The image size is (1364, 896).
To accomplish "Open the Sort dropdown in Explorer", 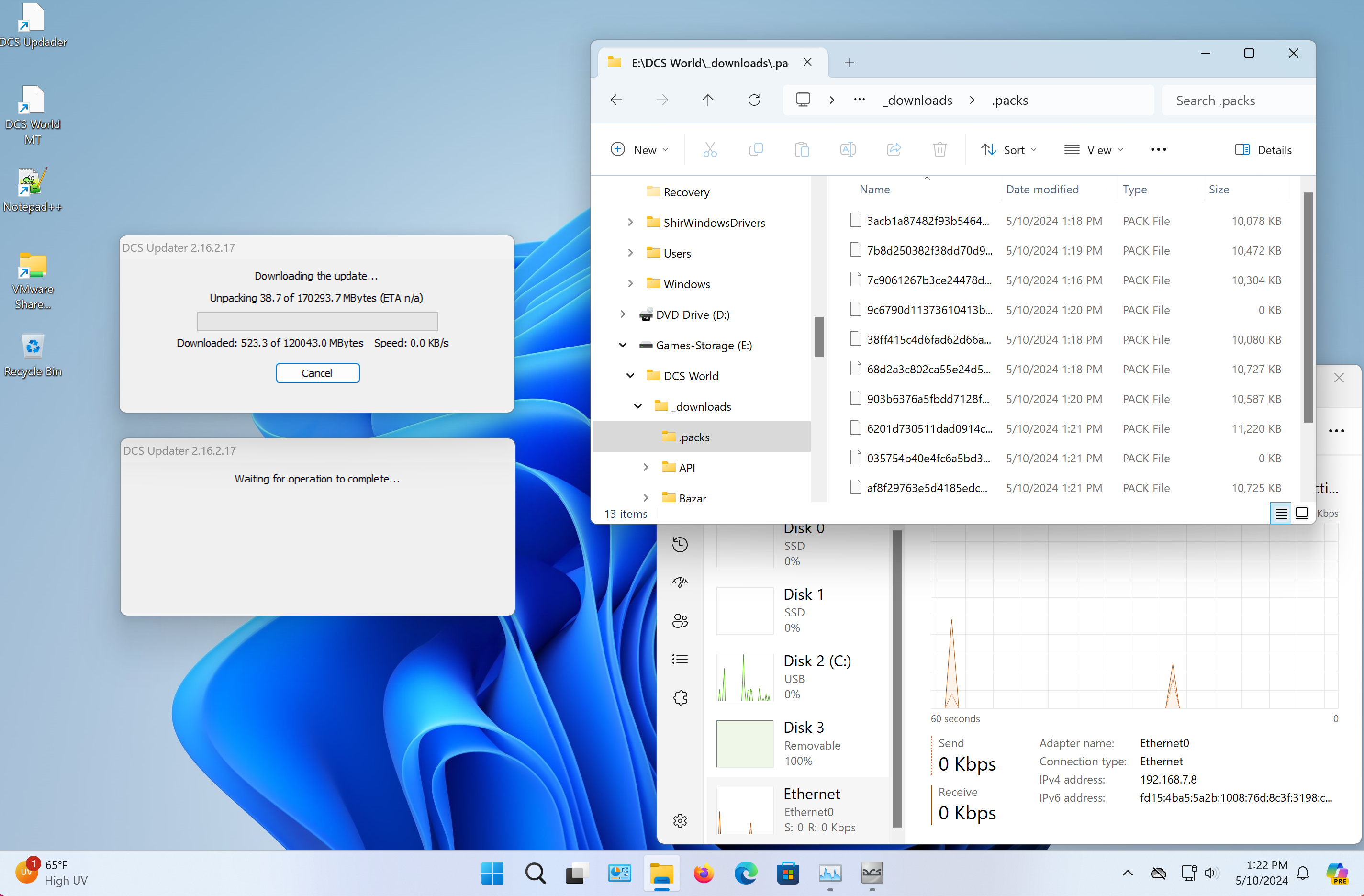I will 1008,150.
